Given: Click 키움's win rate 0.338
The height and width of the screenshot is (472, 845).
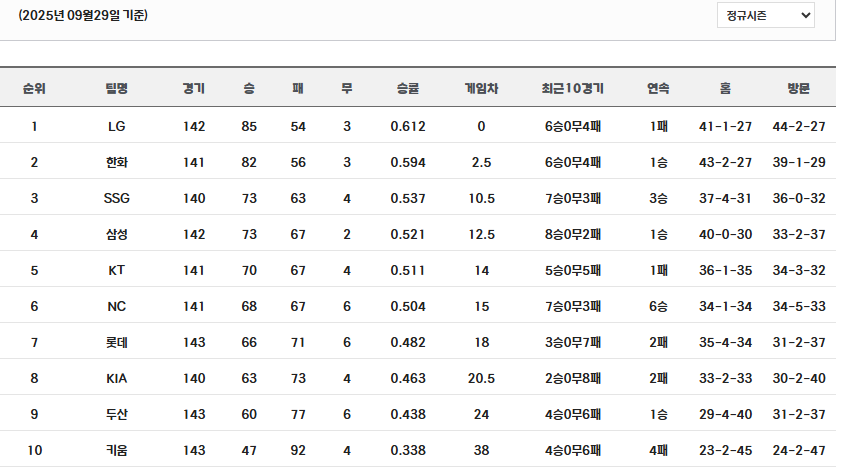Looking at the screenshot, I should coord(408,450).
